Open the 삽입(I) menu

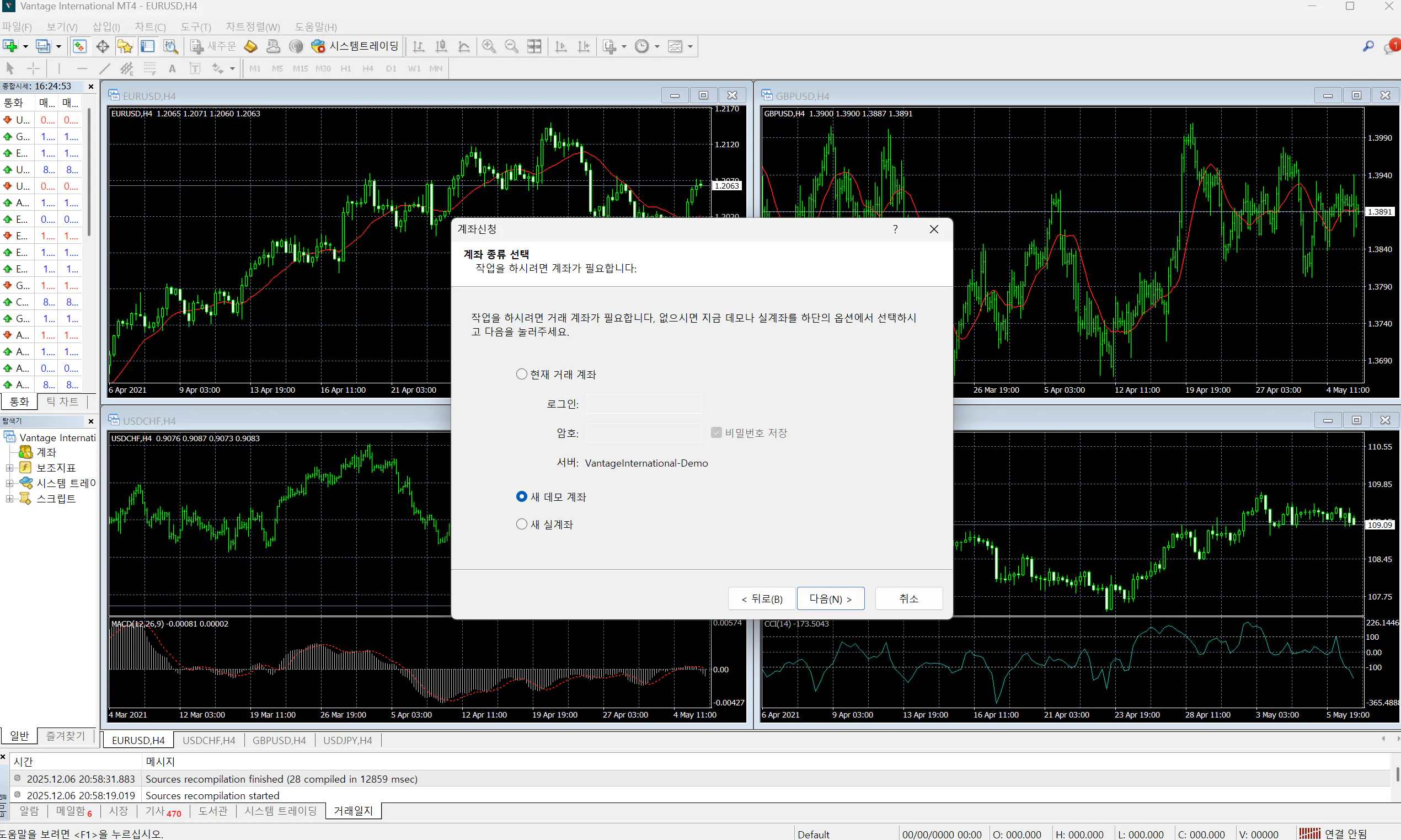point(106,26)
